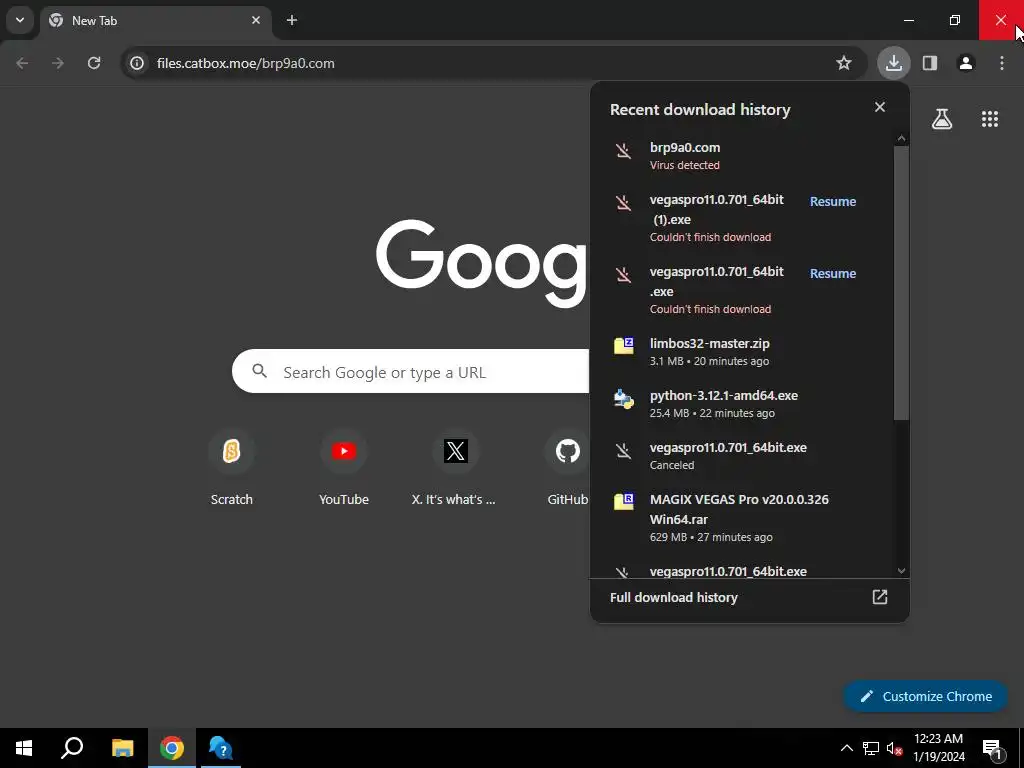The width and height of the screenshot is (1024, 768).
Task: Click the muted volume tray icon
Action: pos(895,748)
